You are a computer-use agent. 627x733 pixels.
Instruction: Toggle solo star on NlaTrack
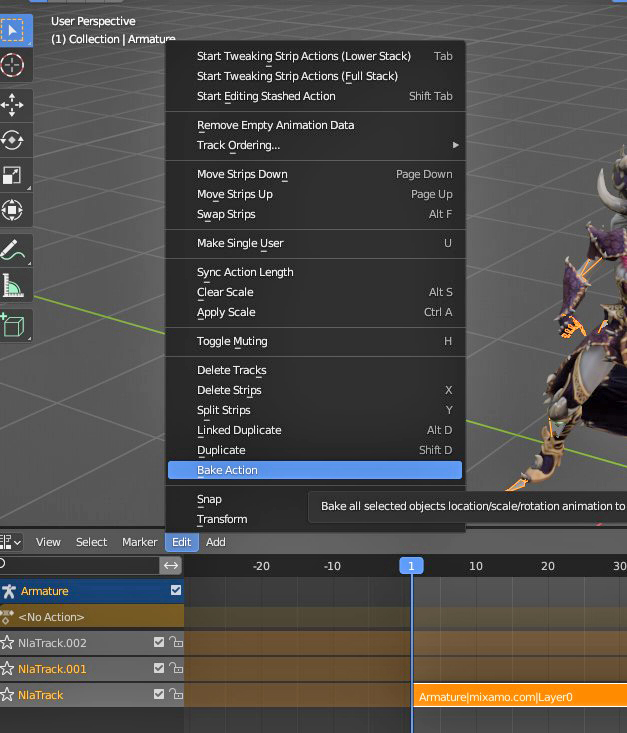pos(7,695)
